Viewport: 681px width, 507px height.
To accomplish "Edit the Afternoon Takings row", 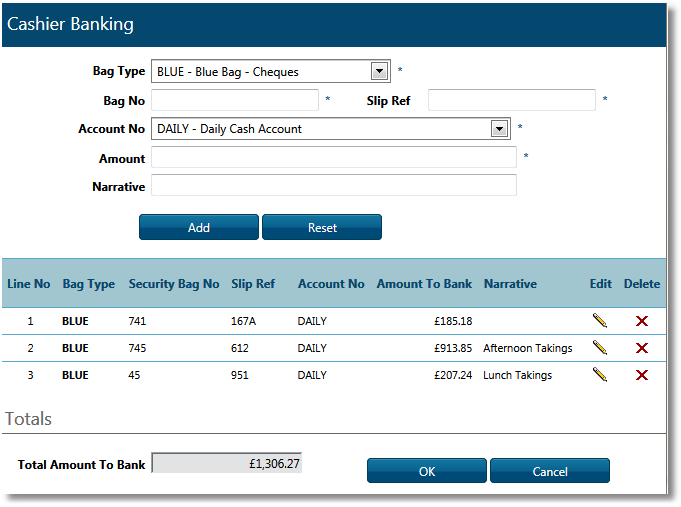I will (x=600, y=348).
